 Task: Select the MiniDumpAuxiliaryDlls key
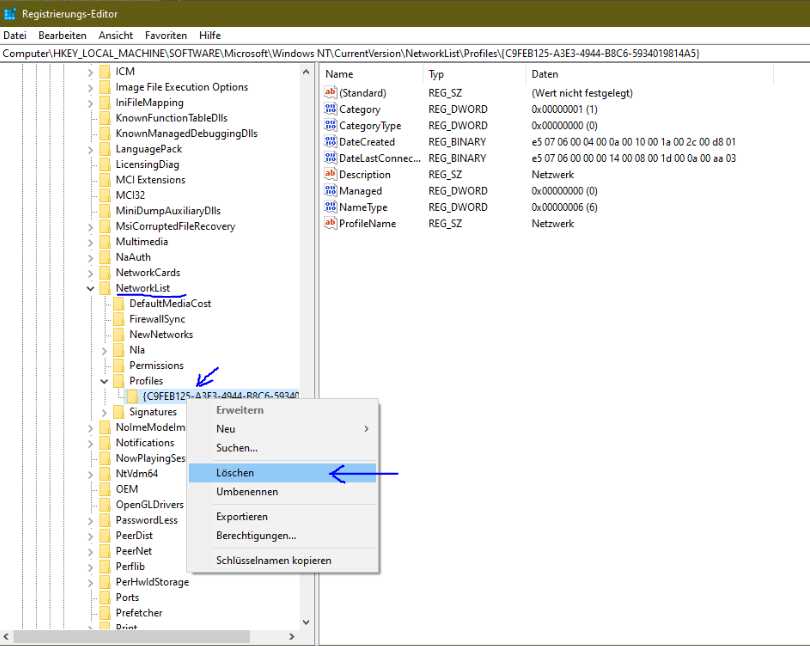tap(168, 211)
